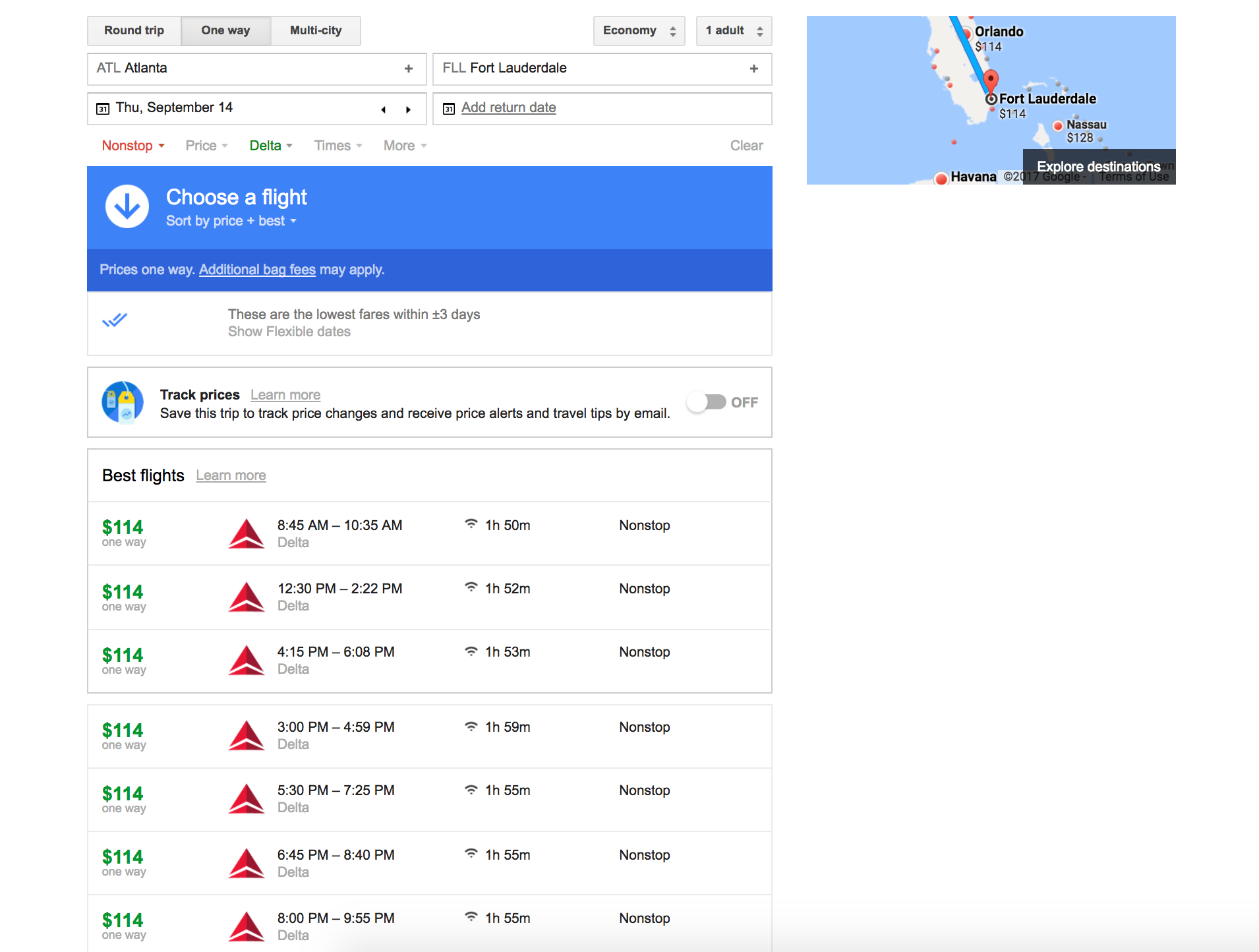Open the Economy cabin class dropdown
The height and width of the screenshot is (952, 1259).
(639, 31)
